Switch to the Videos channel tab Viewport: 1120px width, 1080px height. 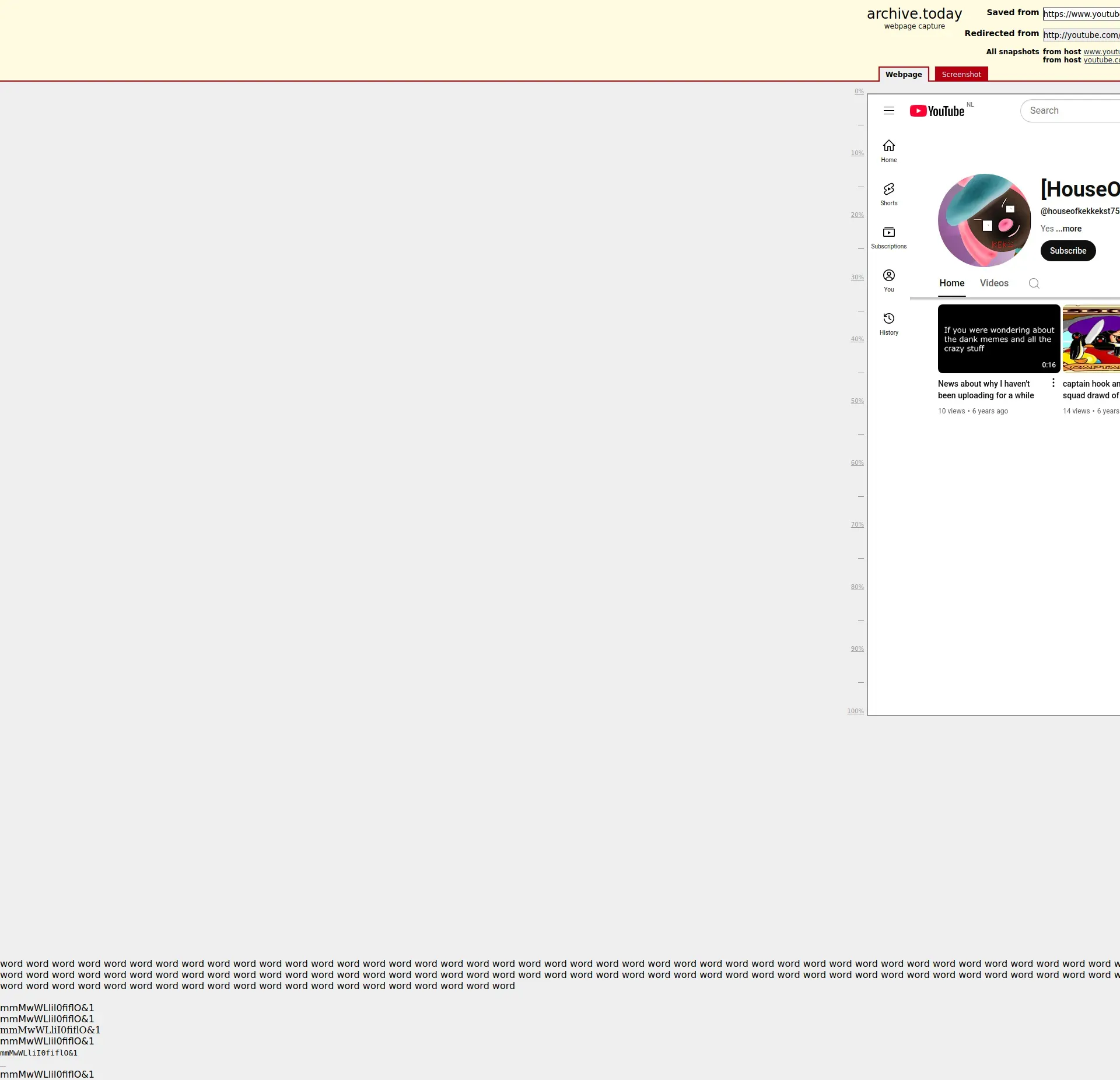pos(994,283)
